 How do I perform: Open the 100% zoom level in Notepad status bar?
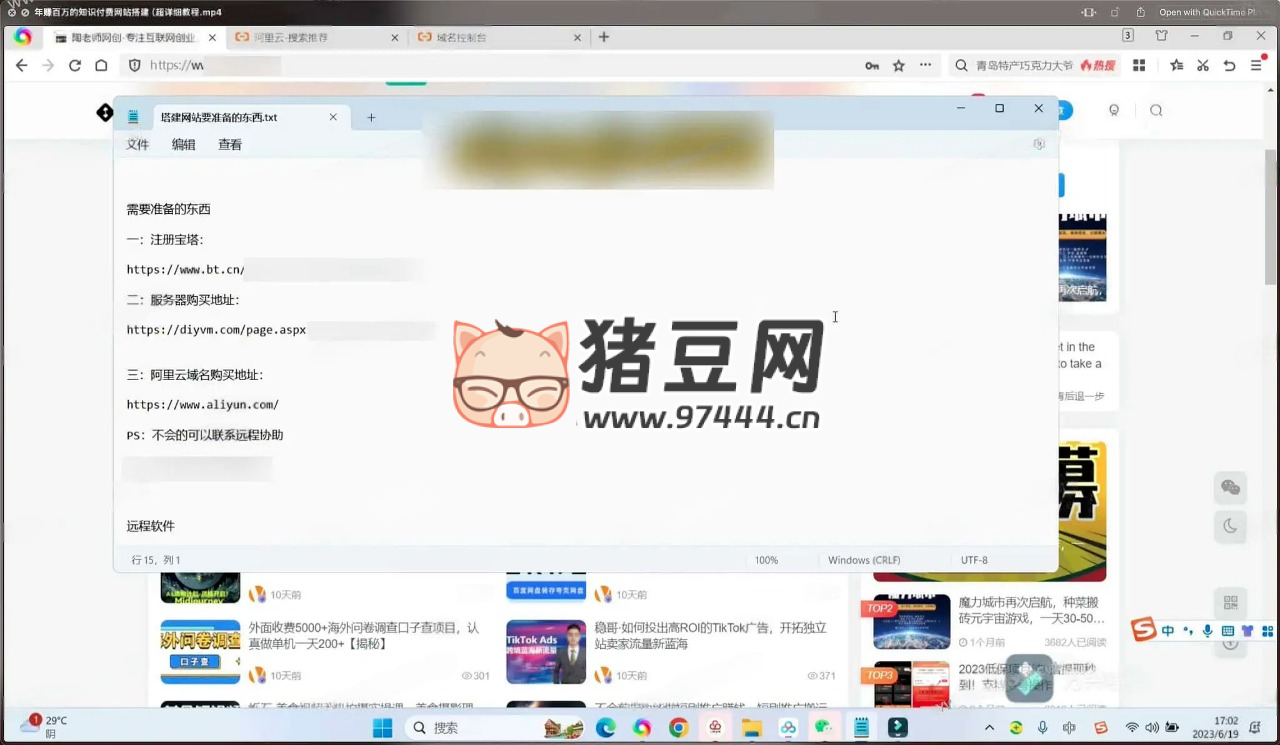pyautogui.click(x=766, y=560)
